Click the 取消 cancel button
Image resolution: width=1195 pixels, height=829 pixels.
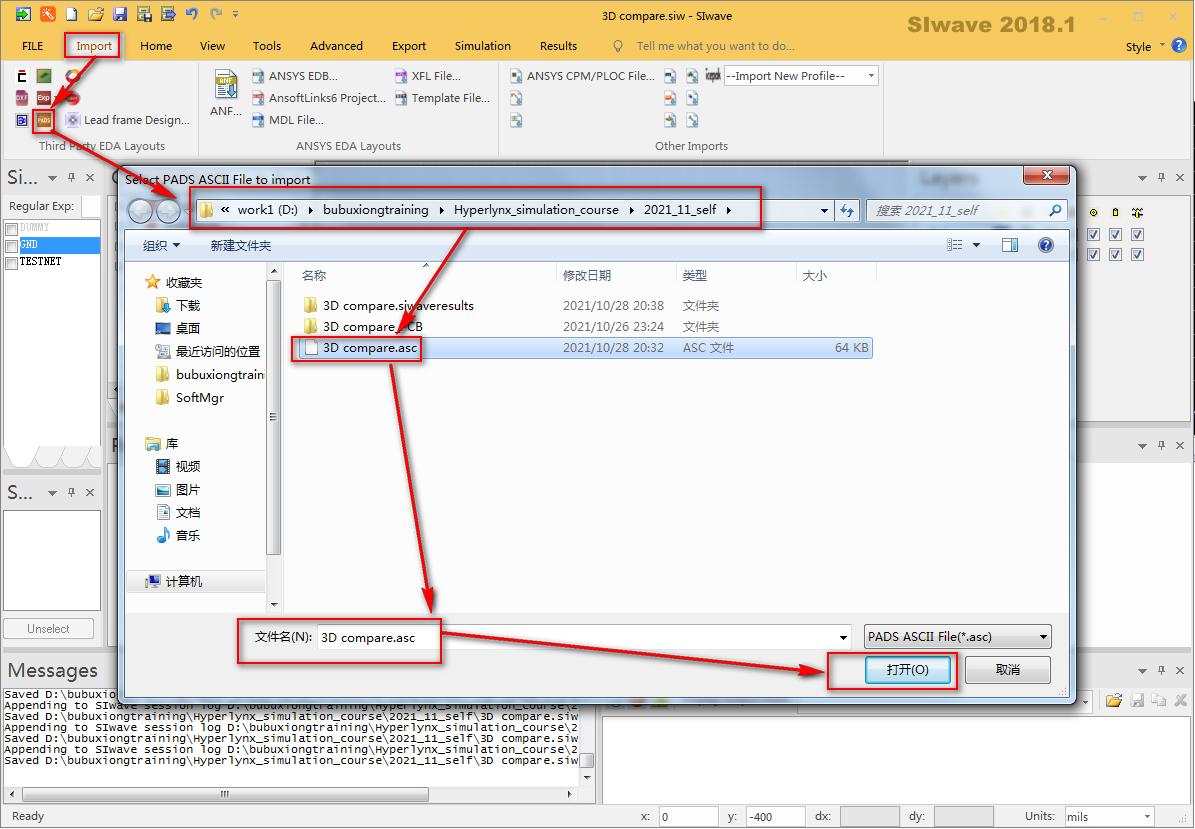click(1007, 670)
